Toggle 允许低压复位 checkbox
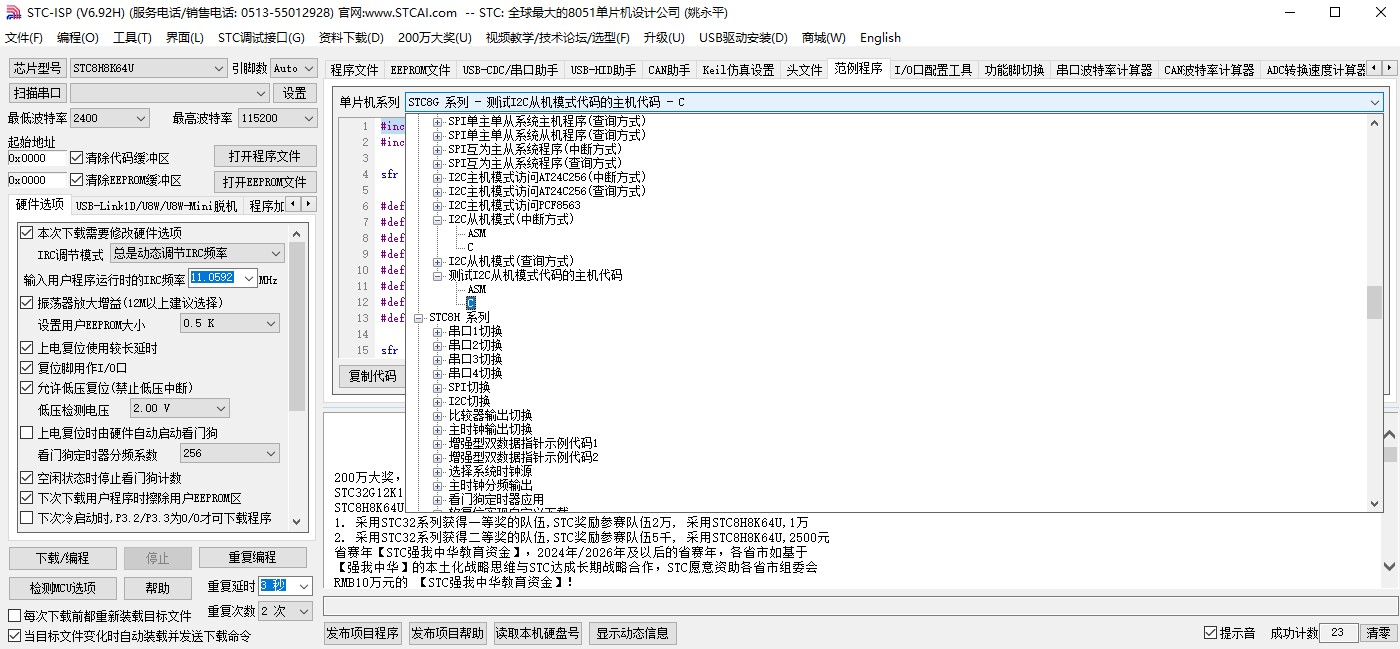Image resolution: width=1400 pixels, height=649 pixels. pos(27,388)
